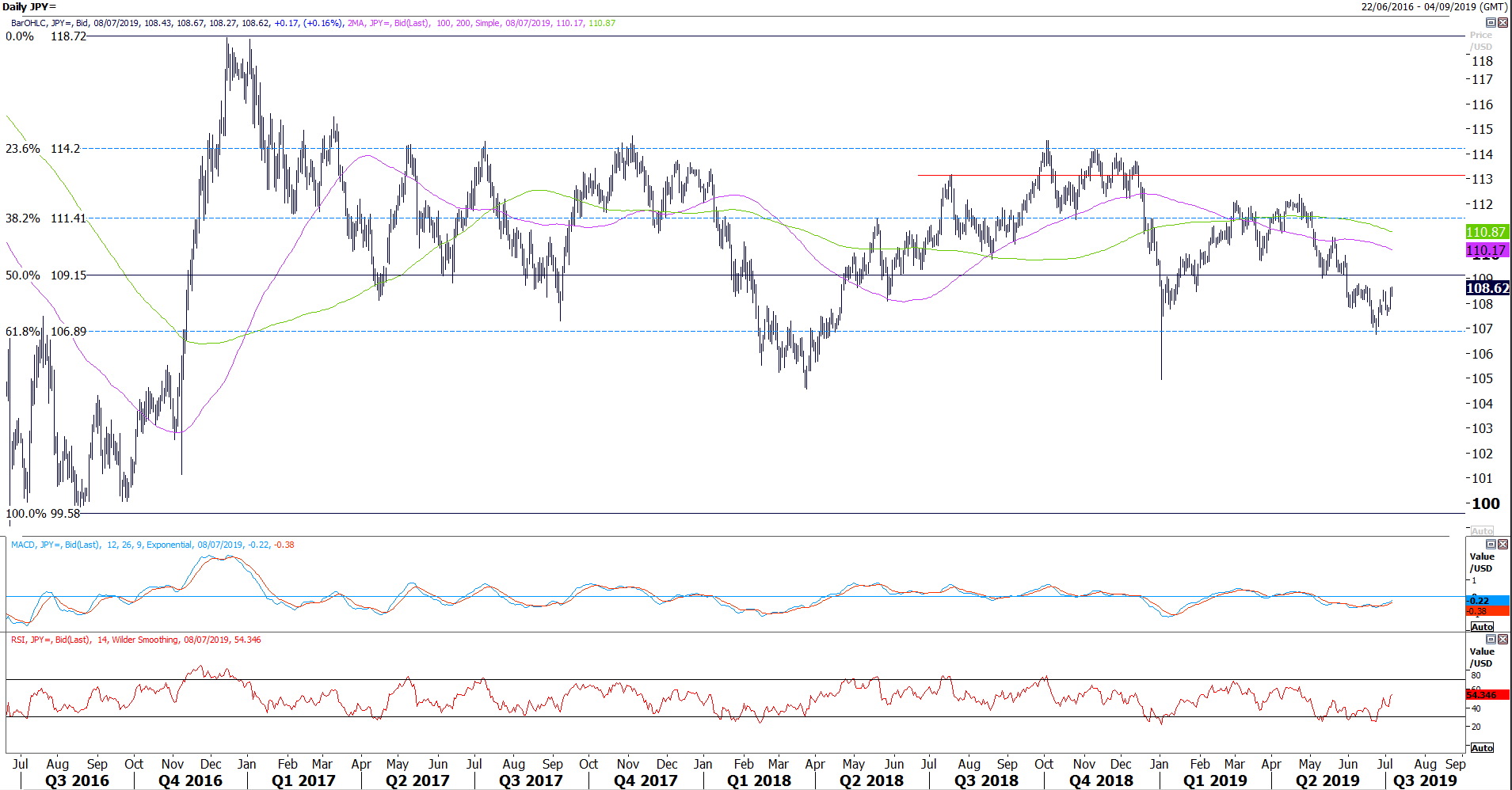
Task: Click the 110.17 purple moving average value tag
Action: 1487,250
